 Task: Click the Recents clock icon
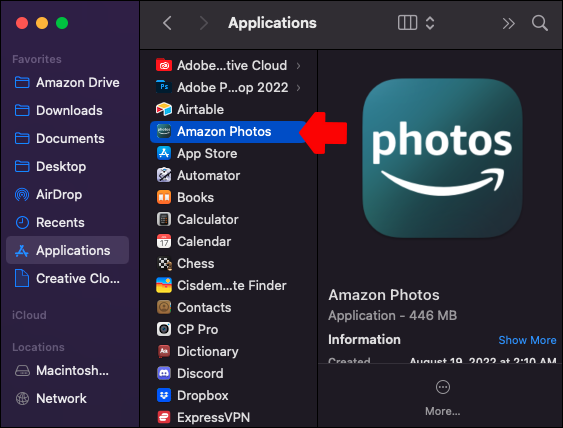pos(22,223)
